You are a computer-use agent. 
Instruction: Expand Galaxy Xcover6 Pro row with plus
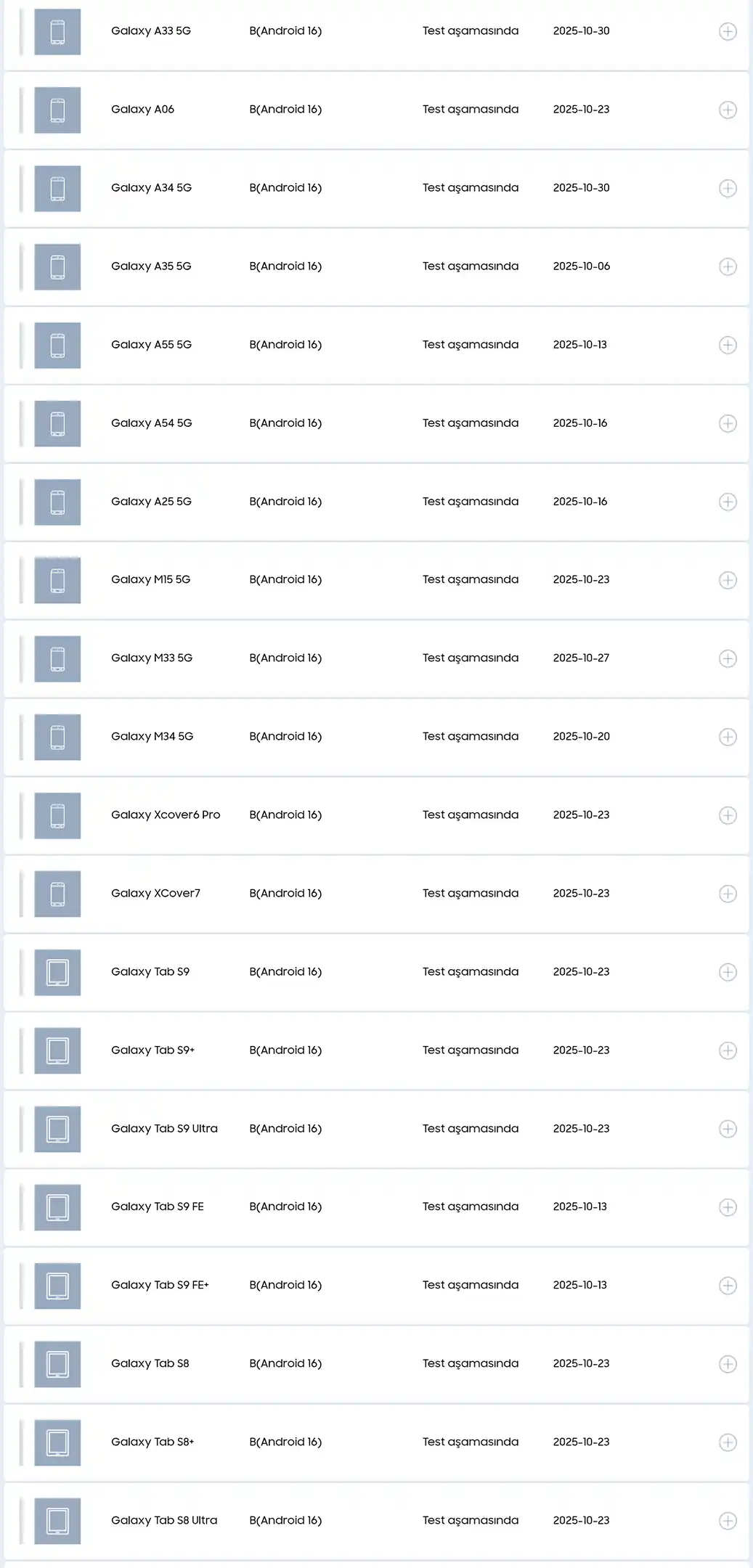click(728, 816)
